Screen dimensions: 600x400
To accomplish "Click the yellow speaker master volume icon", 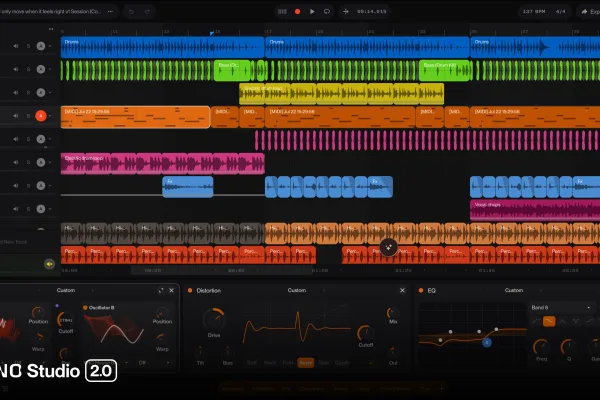I will [49, 264].
